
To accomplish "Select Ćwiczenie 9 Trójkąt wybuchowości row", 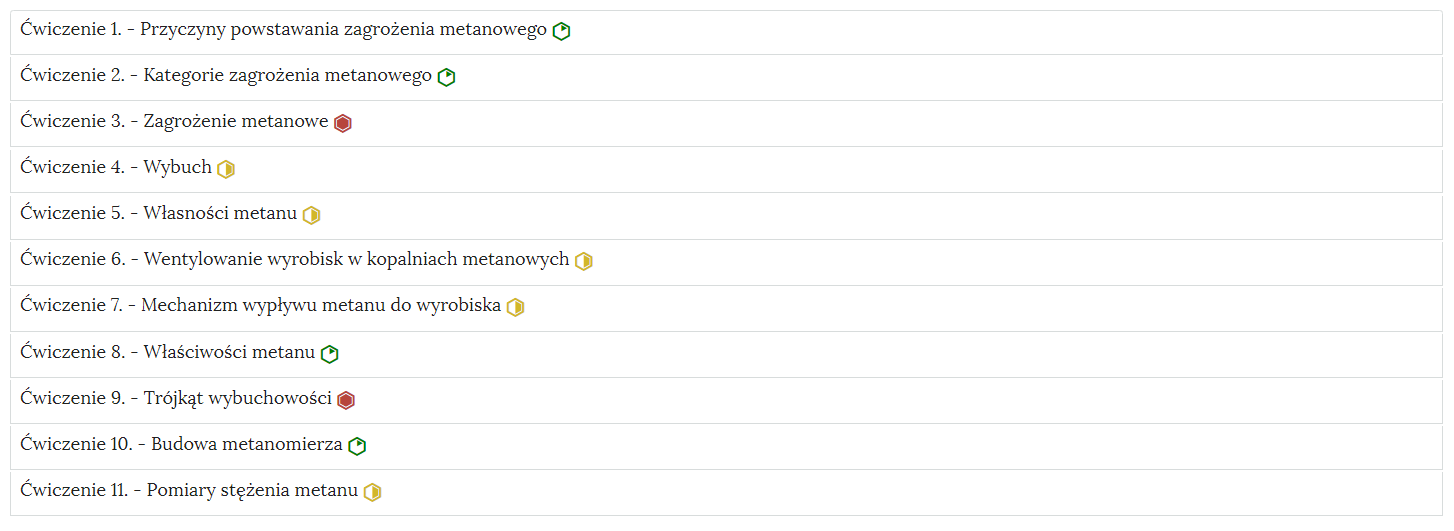I will click(x=727, y=401).
